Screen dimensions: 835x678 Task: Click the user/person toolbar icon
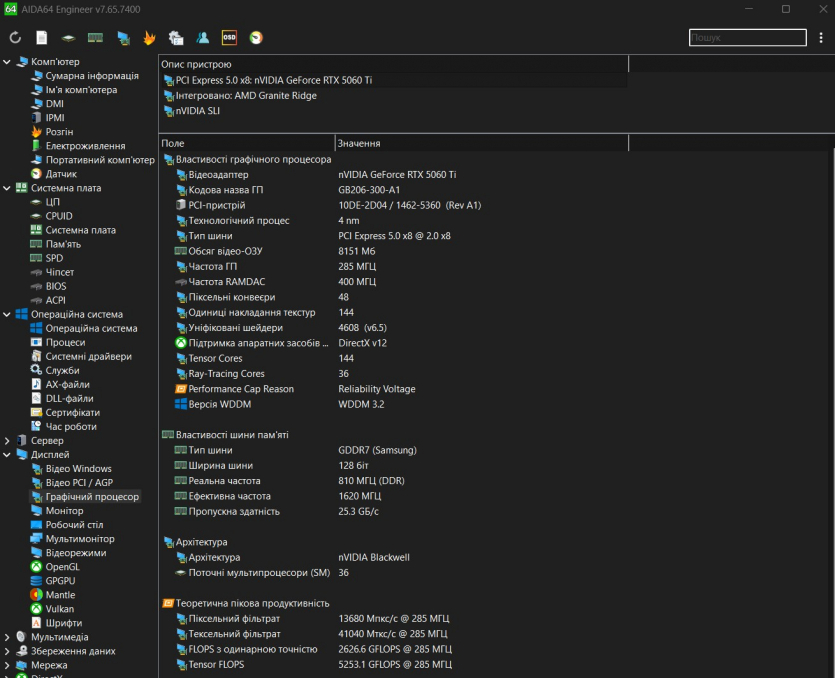(x=203, y=38)
